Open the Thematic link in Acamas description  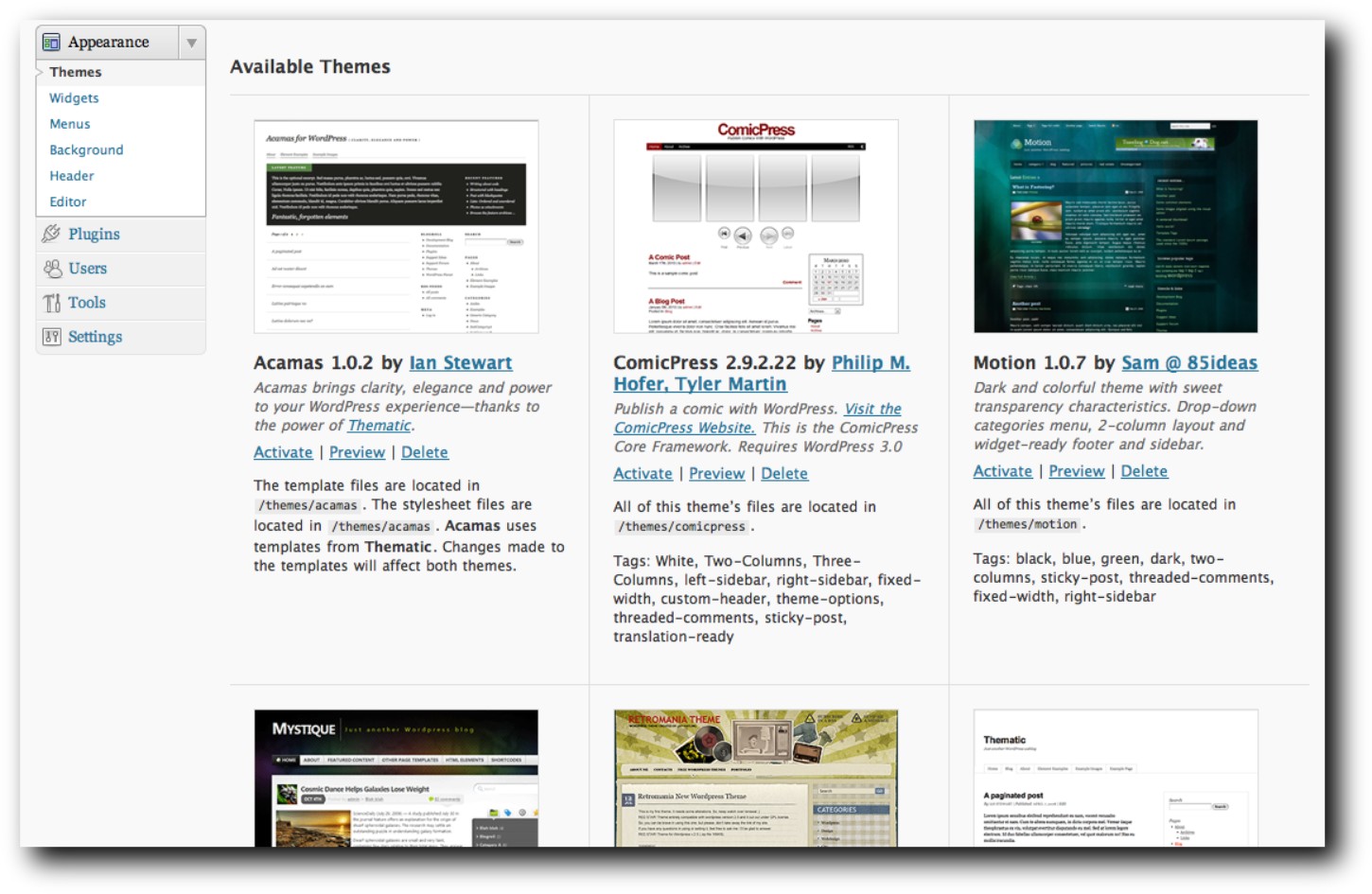379,426
